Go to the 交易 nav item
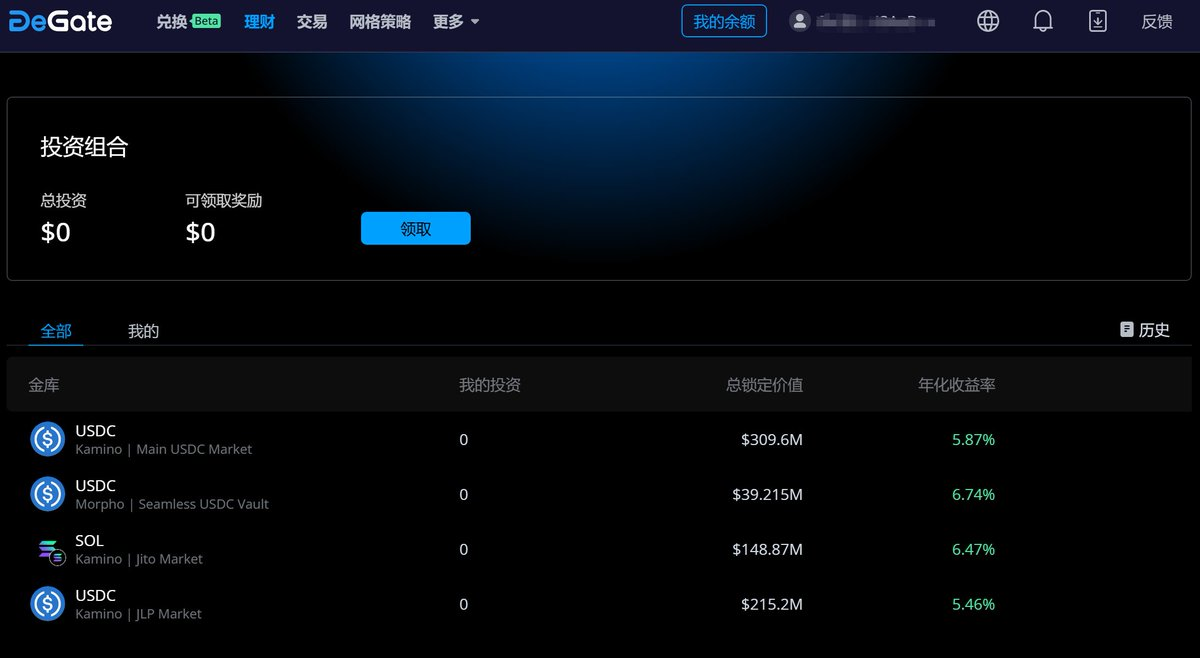This screenshot has height=658, width=1200. (312, 21)
